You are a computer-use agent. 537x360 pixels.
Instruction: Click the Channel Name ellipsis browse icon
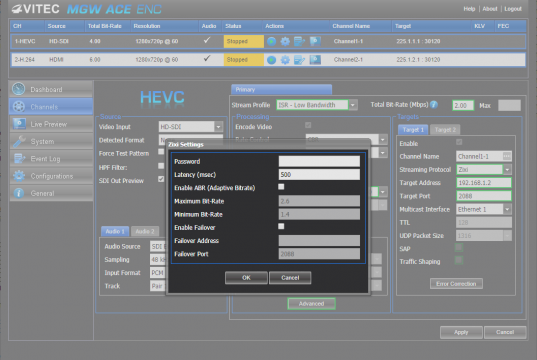(x=507, y=156)
